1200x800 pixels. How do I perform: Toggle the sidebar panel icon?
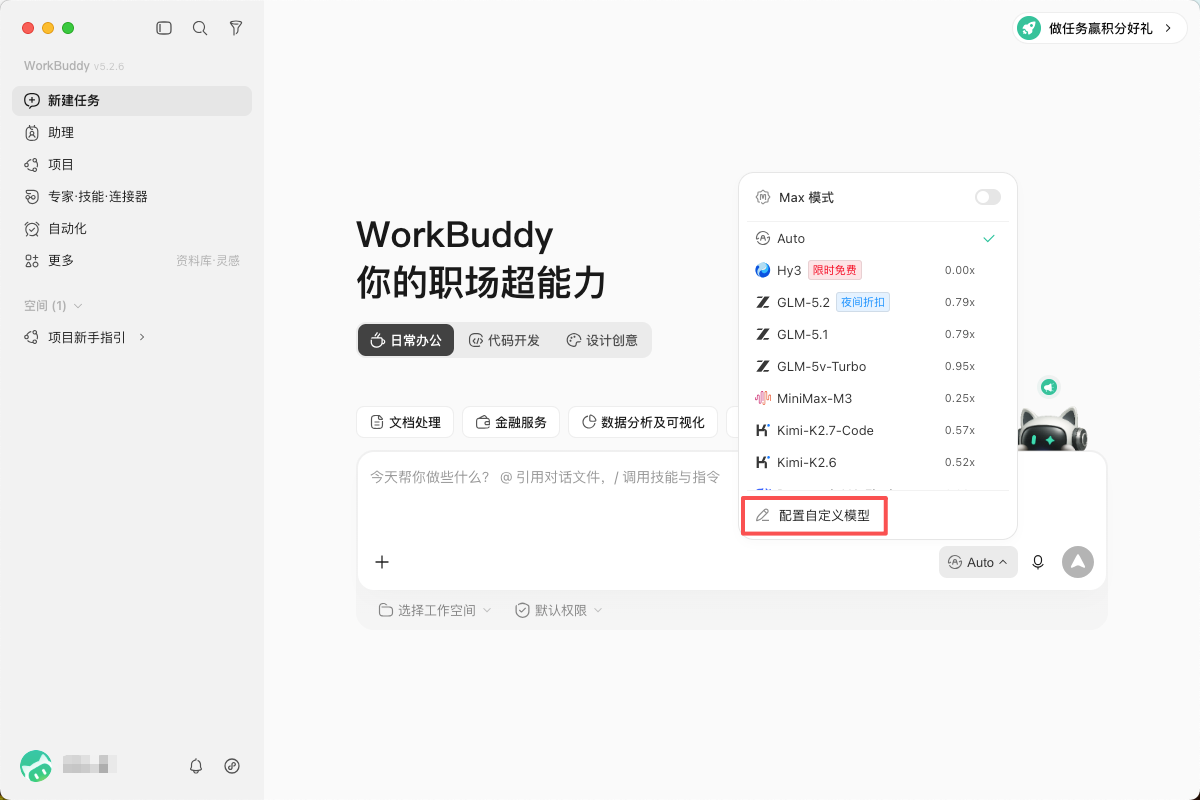[x=164, y=28]
